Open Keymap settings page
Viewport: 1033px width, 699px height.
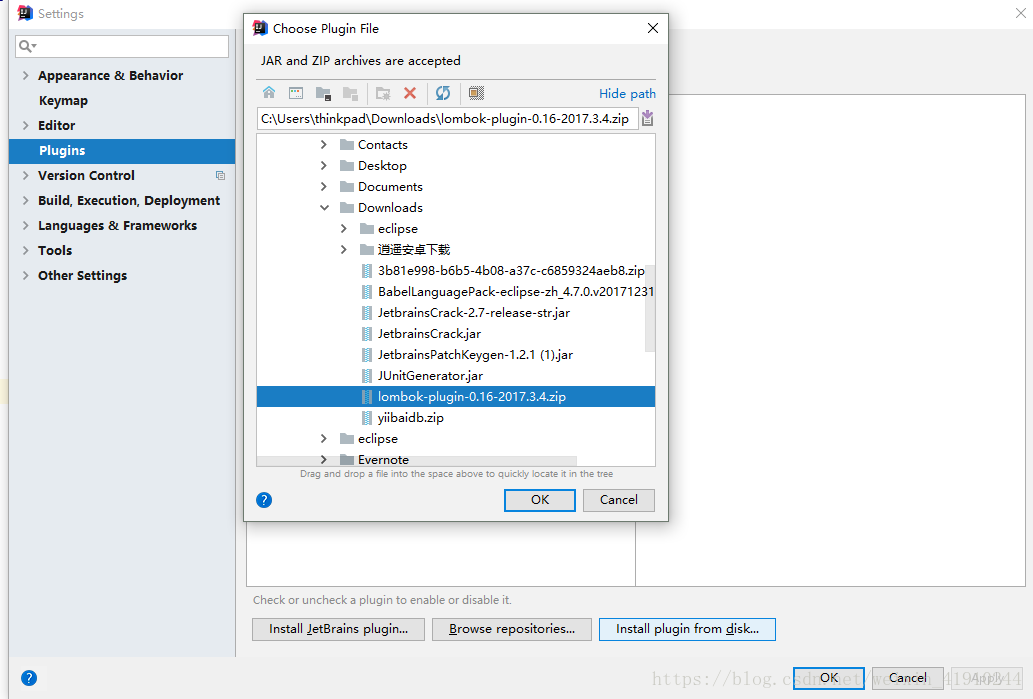pyautogui.click(x=63, y=100)
